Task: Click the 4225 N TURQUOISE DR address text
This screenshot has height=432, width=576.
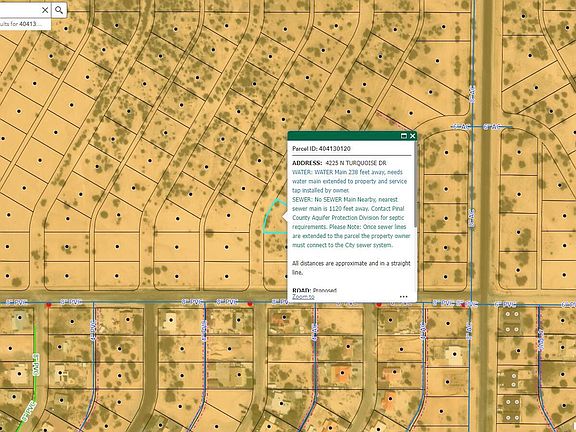Action: point(356,163)
